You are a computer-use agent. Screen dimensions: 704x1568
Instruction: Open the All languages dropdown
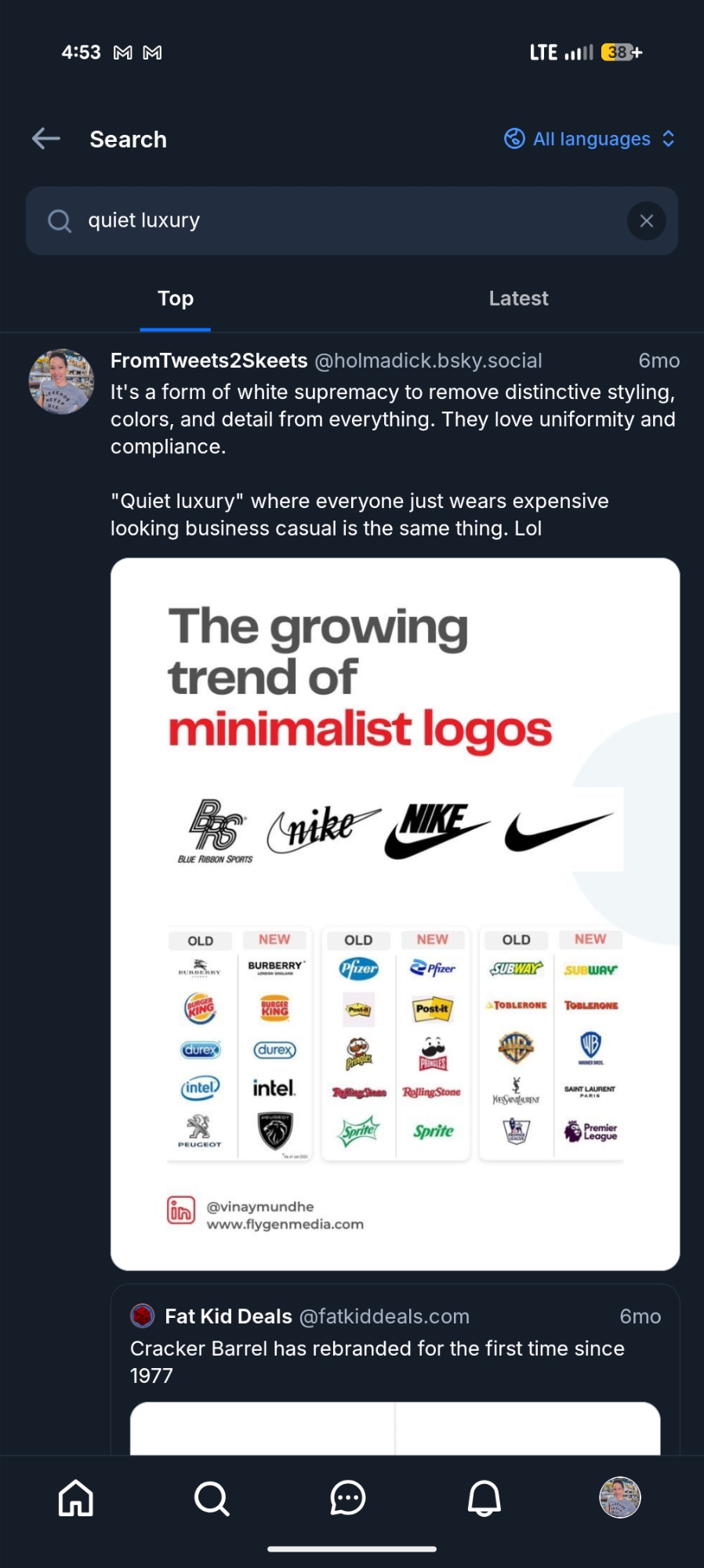(x=591, y=139)
